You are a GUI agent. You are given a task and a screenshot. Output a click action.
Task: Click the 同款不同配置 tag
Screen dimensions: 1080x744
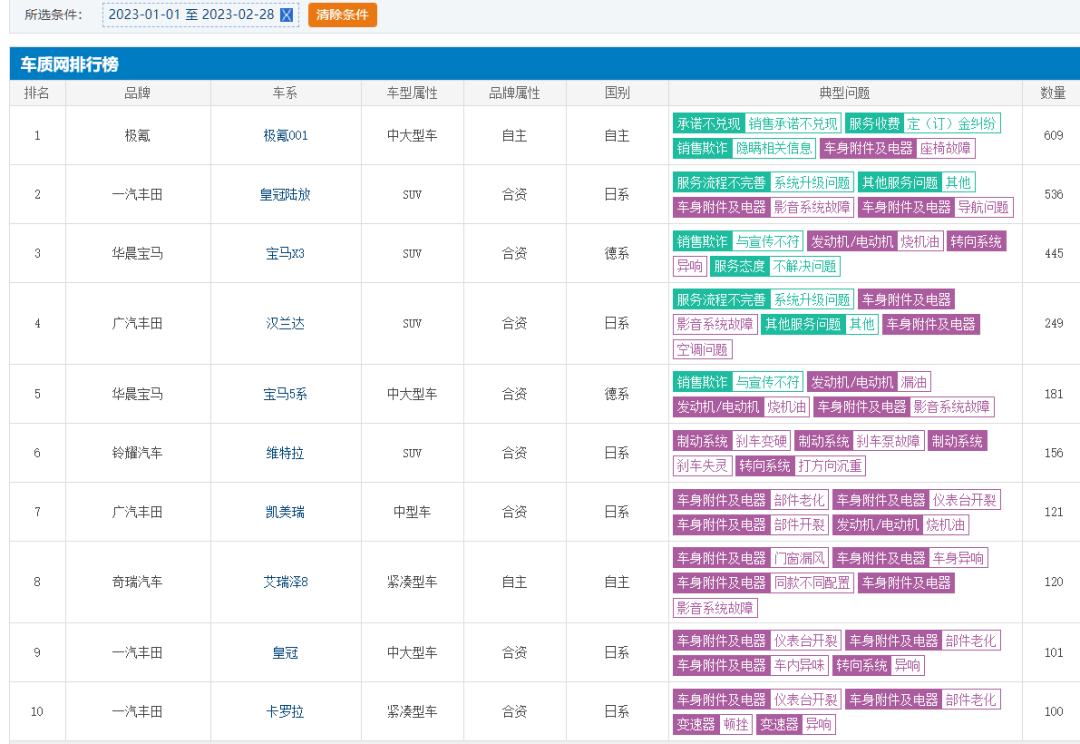[812, 583]
